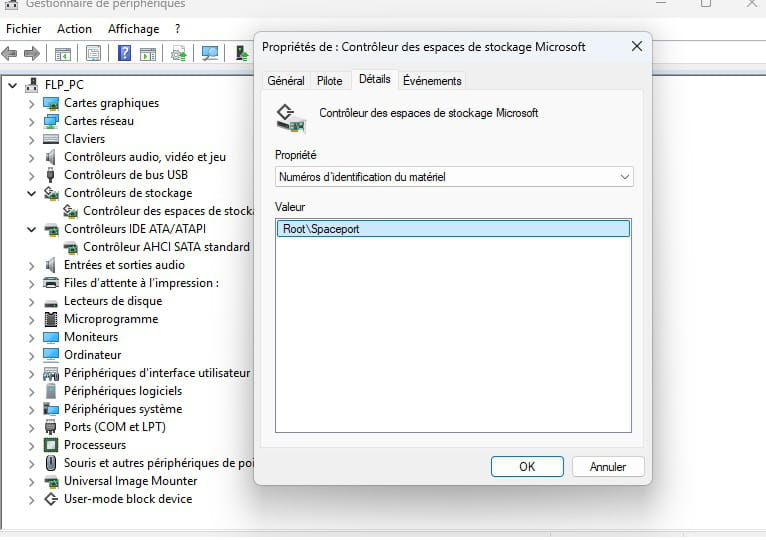Scan for hardware changes monitor icon
Image resolution: width=766 pixels, height=540 pixels.
(x=210, y=53)
